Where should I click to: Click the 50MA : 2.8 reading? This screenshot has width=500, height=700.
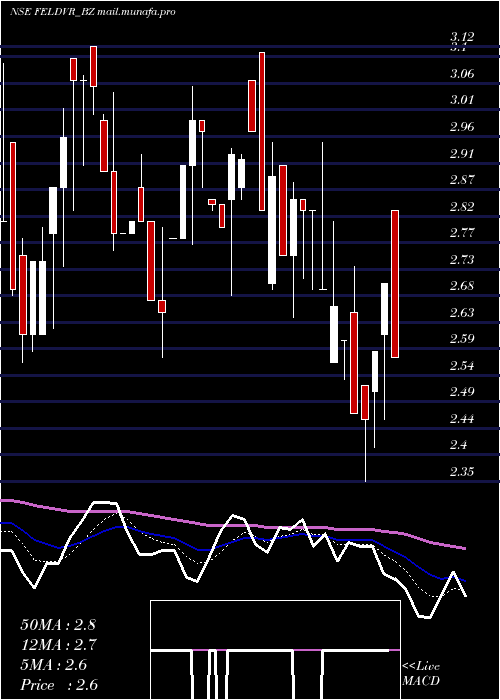(58, 625)
